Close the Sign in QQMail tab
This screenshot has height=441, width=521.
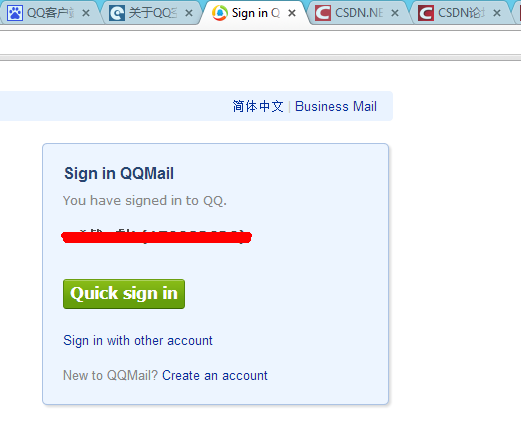coord(292,13)
